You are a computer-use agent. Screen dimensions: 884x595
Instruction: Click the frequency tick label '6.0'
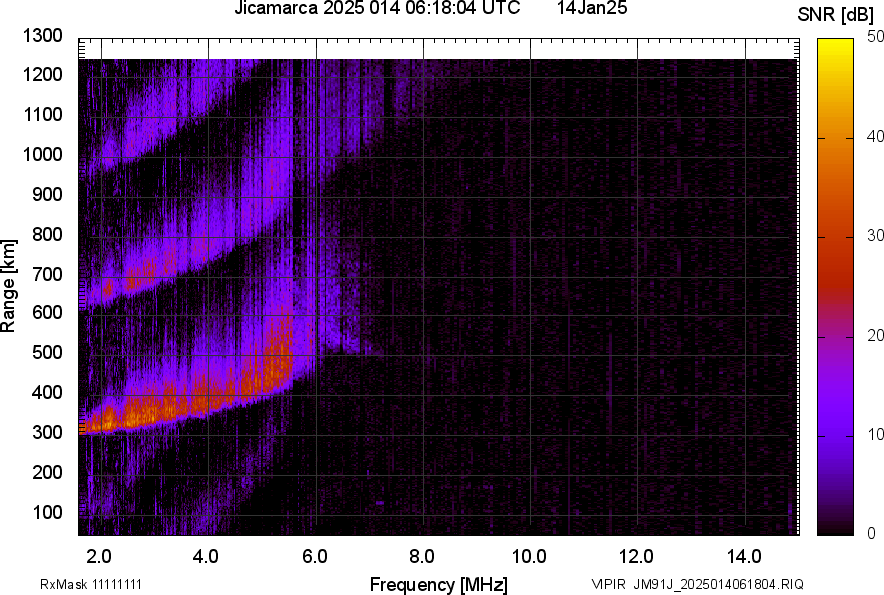click(x=315, y=557)
